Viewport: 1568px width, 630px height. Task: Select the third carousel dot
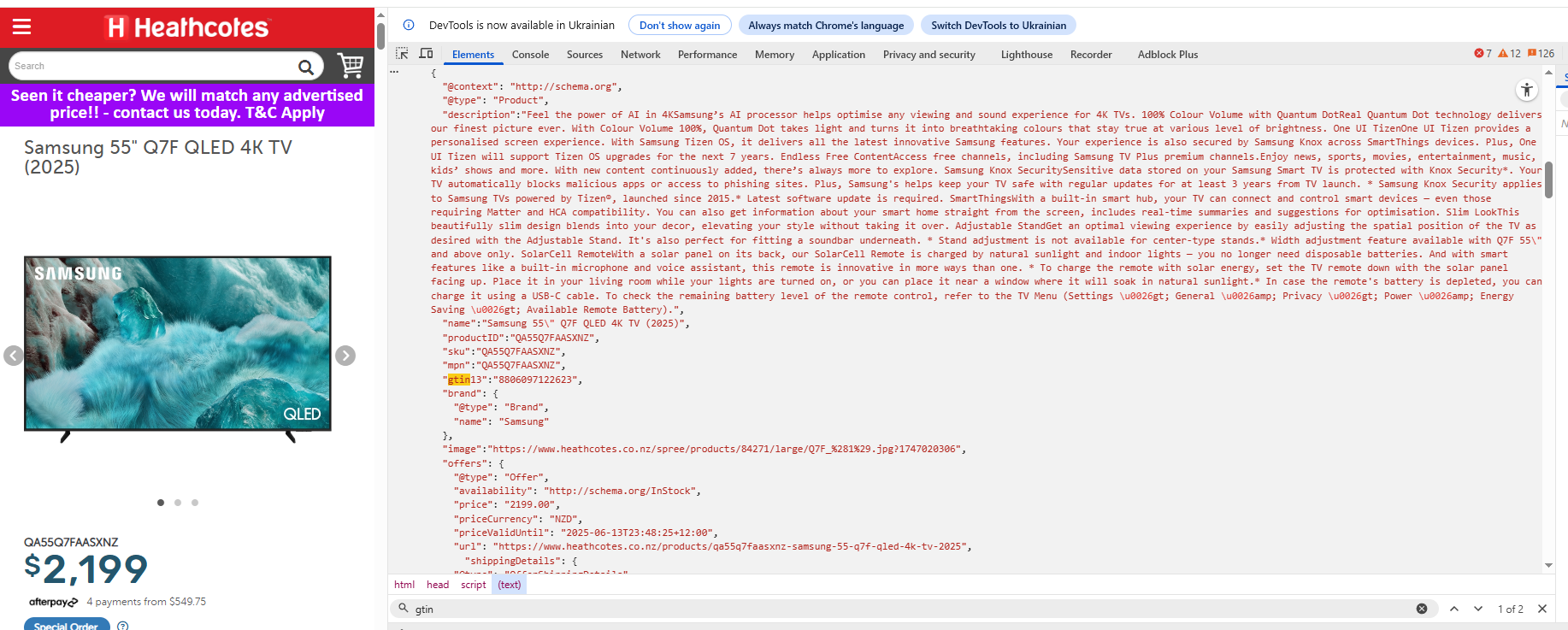(x=195, y=503)
